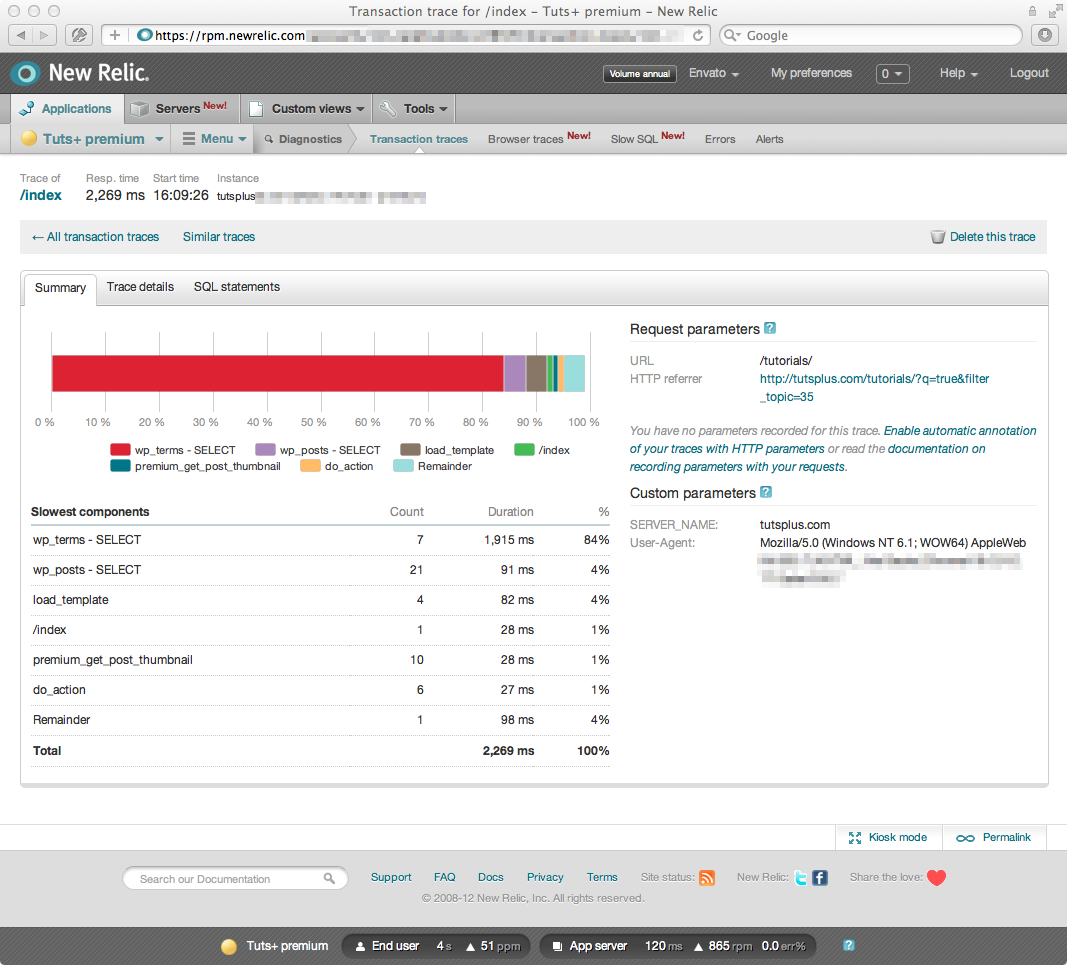This screenshot has width=1067, height=965.
Task: Open the HTTP referrer tutsplus.com link
Action: point(874,387)
